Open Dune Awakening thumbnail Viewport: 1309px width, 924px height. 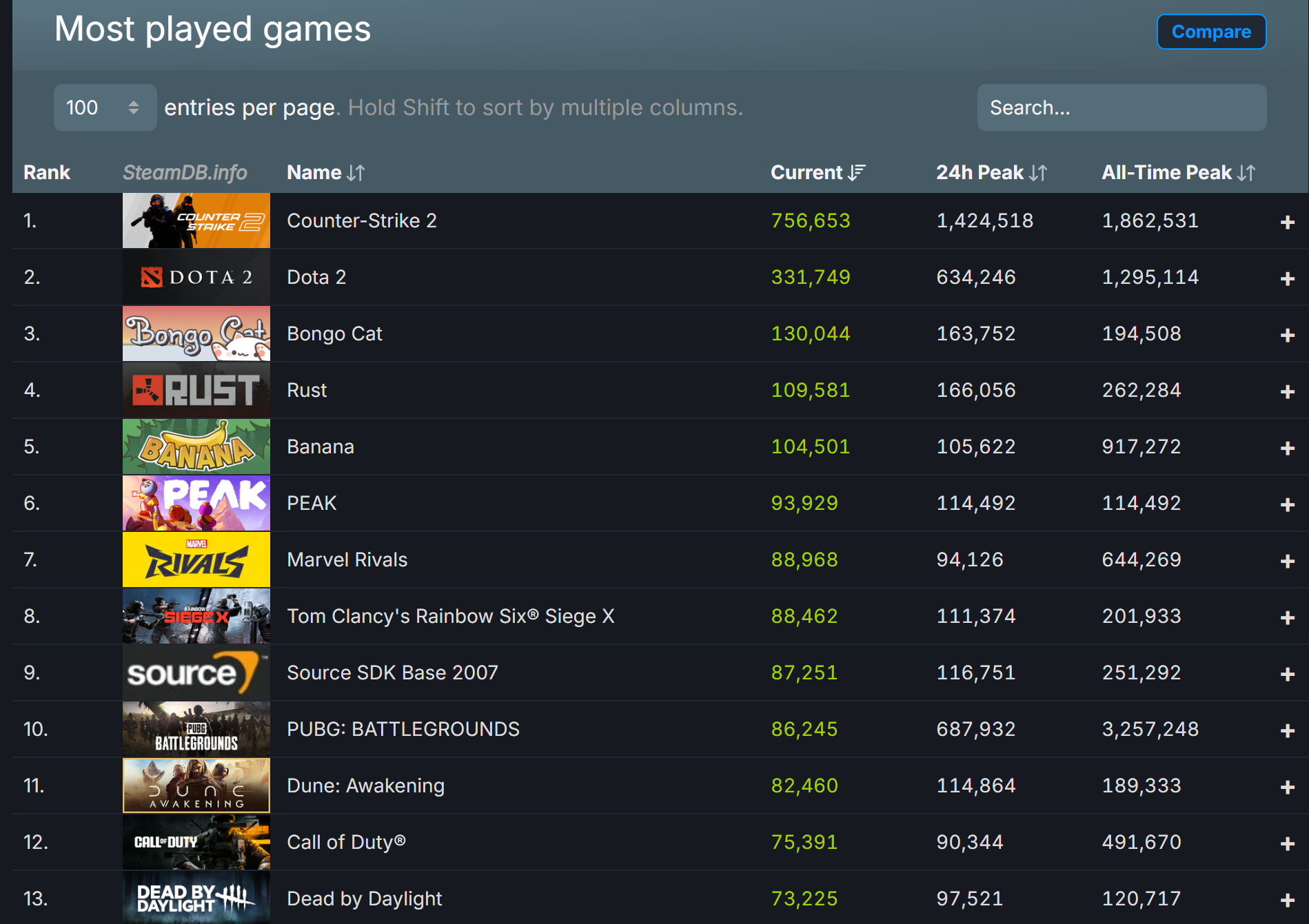196,786
